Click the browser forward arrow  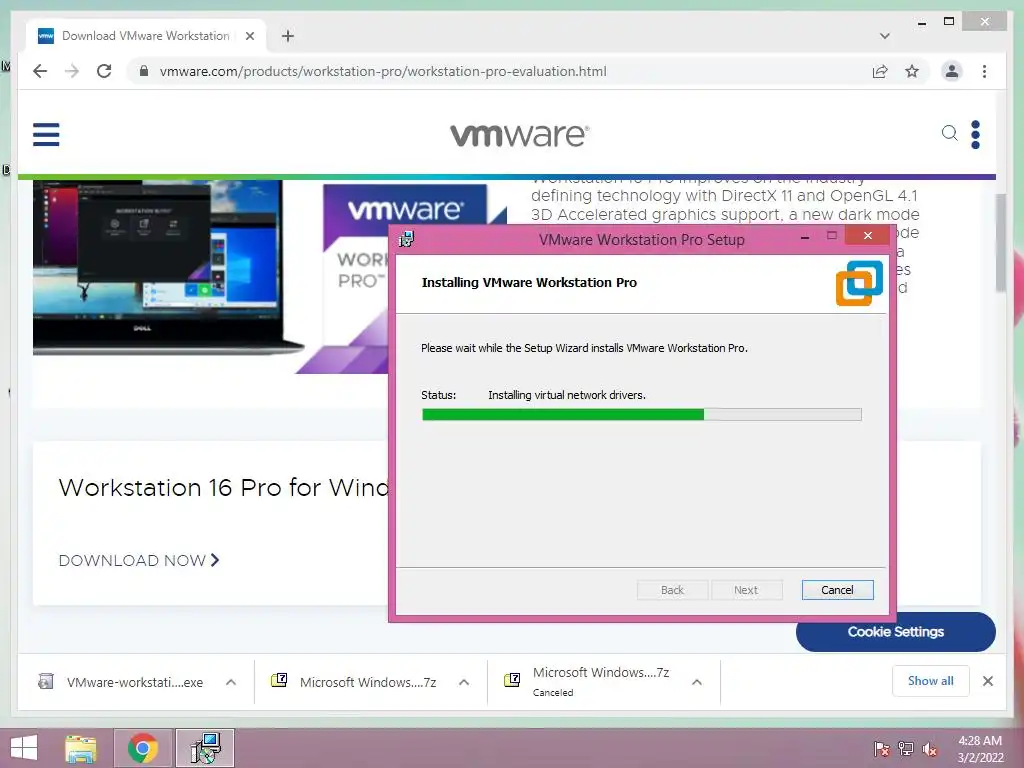pyautogui.click(x=72, y=71)
